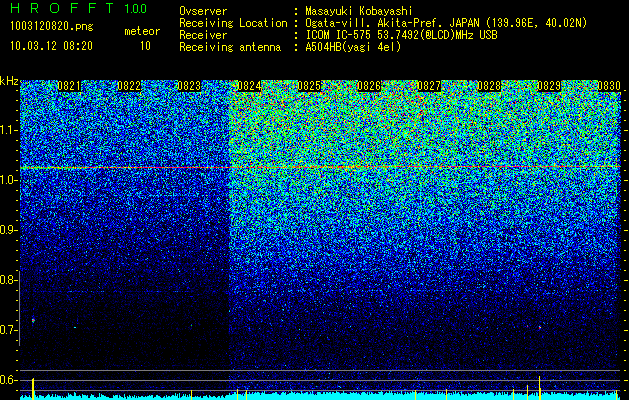Click the 0825 time marker
The height and width of the screenshot is (400, 629).
pyautogui.click(x=309, y=86)
